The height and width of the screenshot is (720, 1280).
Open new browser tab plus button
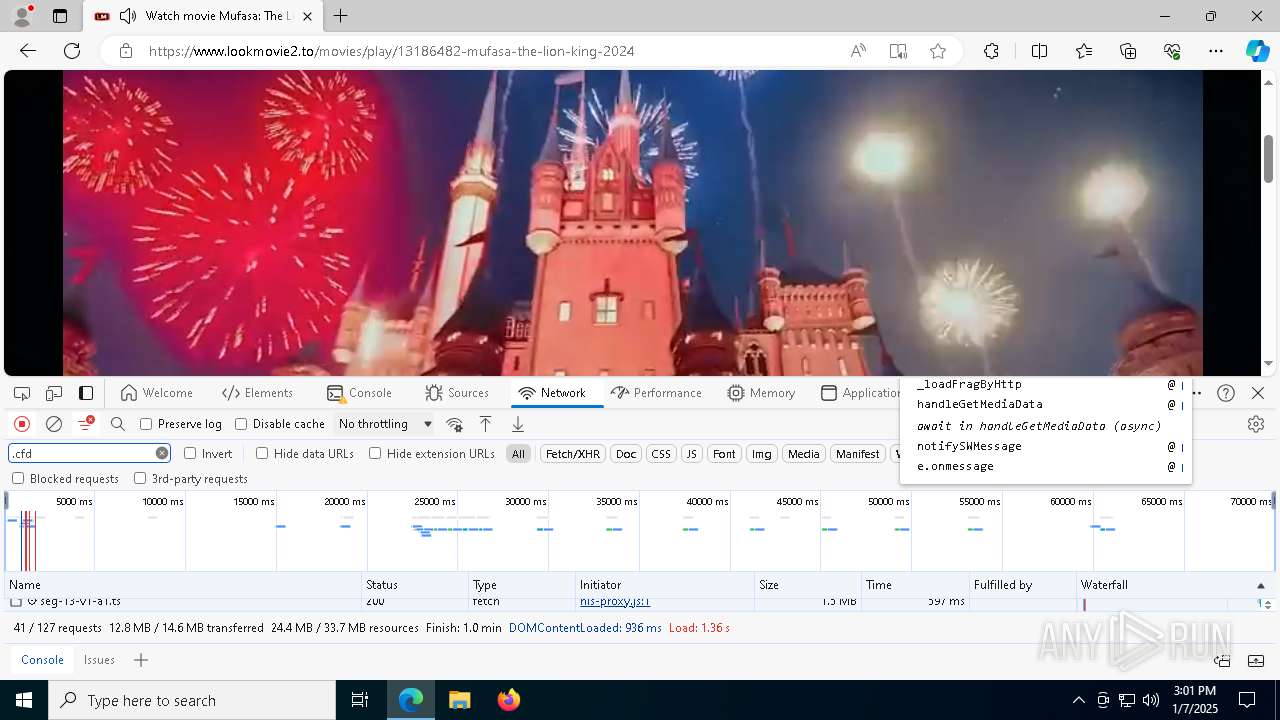(341, 16)
